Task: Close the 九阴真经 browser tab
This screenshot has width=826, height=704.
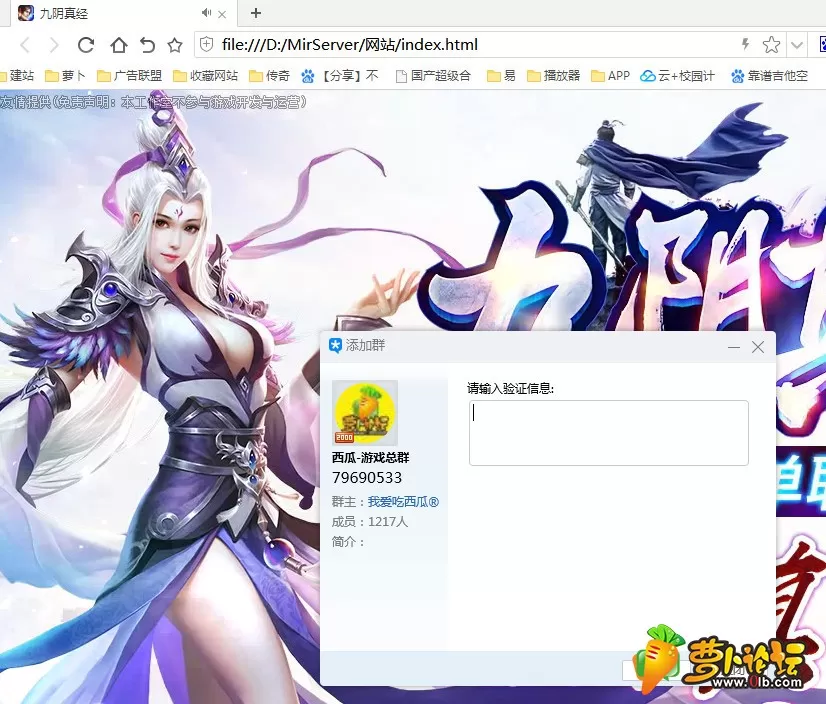Action: click(x=222, y=14)
